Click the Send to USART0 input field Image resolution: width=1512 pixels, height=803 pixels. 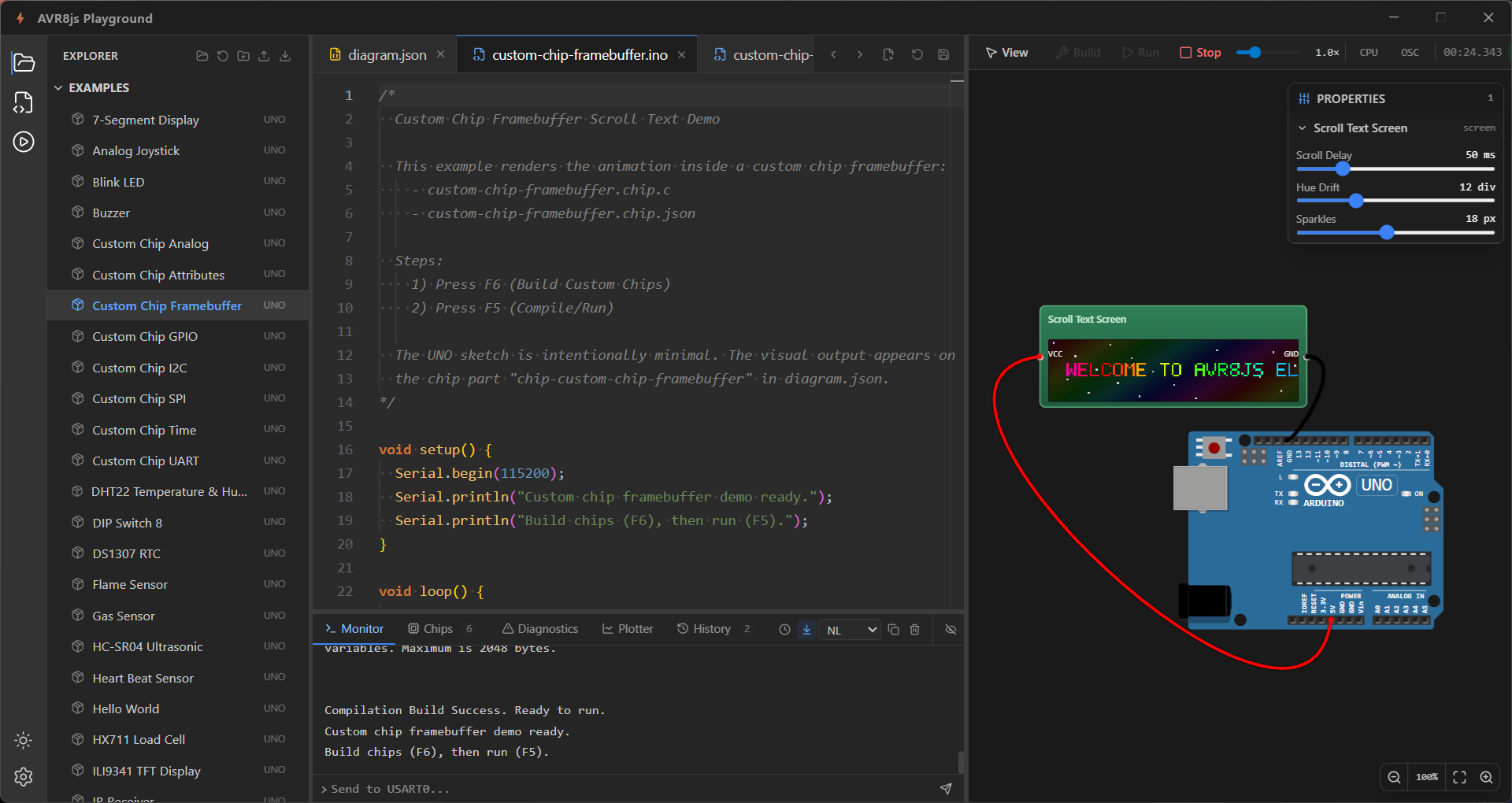pyautogui.click(x=630, y=789)
